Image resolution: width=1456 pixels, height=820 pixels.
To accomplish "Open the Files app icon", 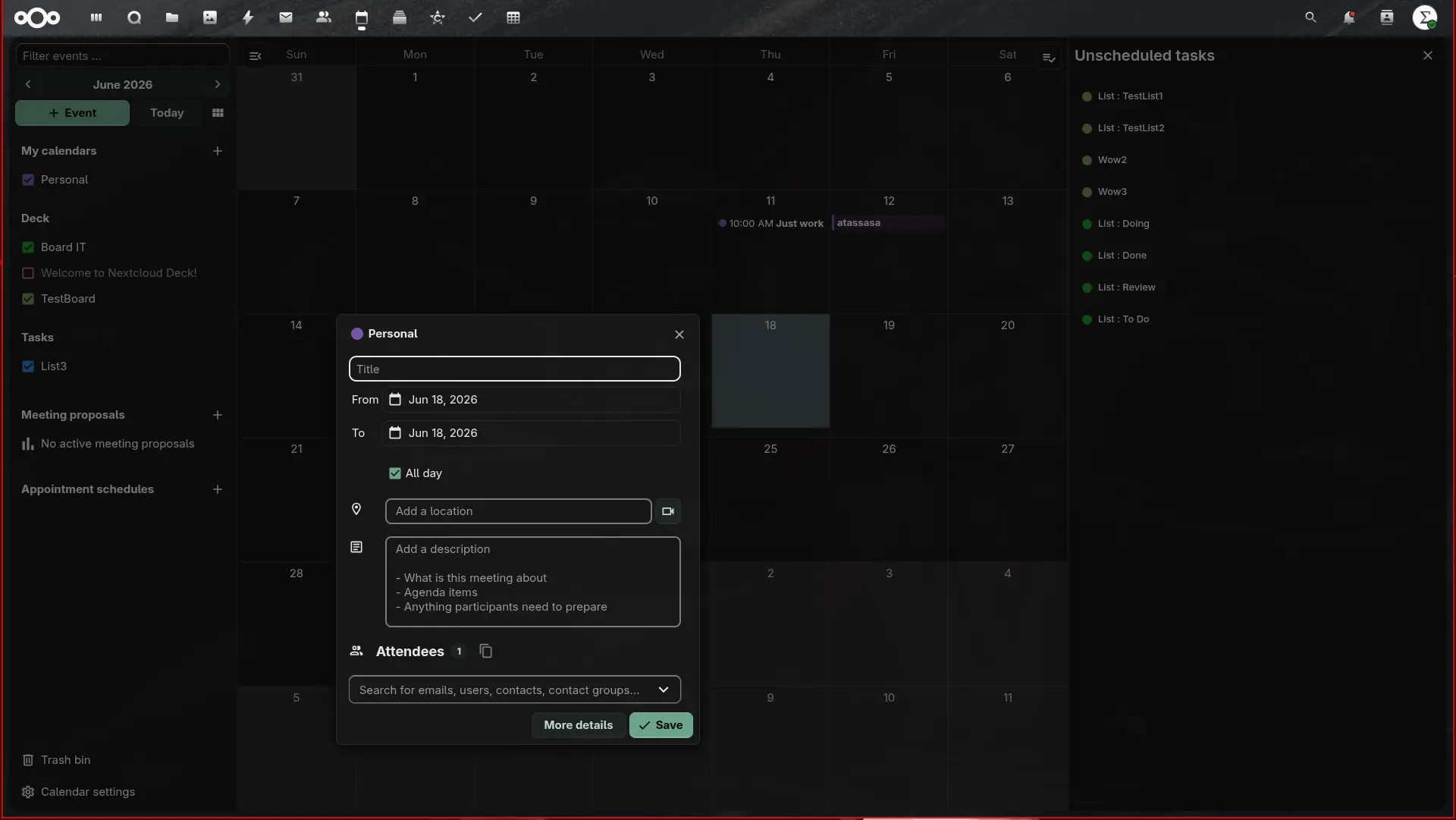I will (x=172, y=17).
